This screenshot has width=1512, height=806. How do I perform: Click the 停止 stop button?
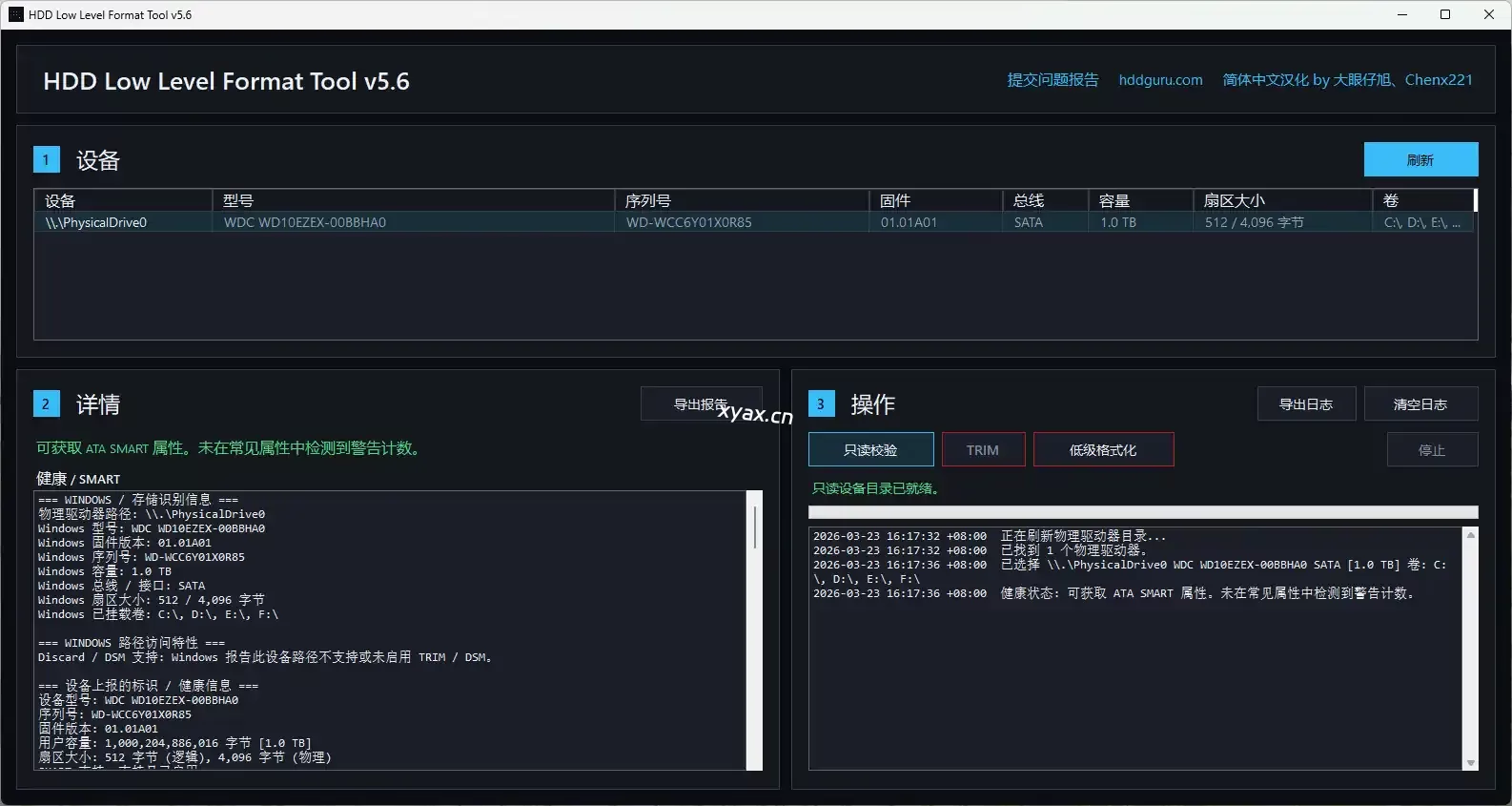pos(1432,449)
